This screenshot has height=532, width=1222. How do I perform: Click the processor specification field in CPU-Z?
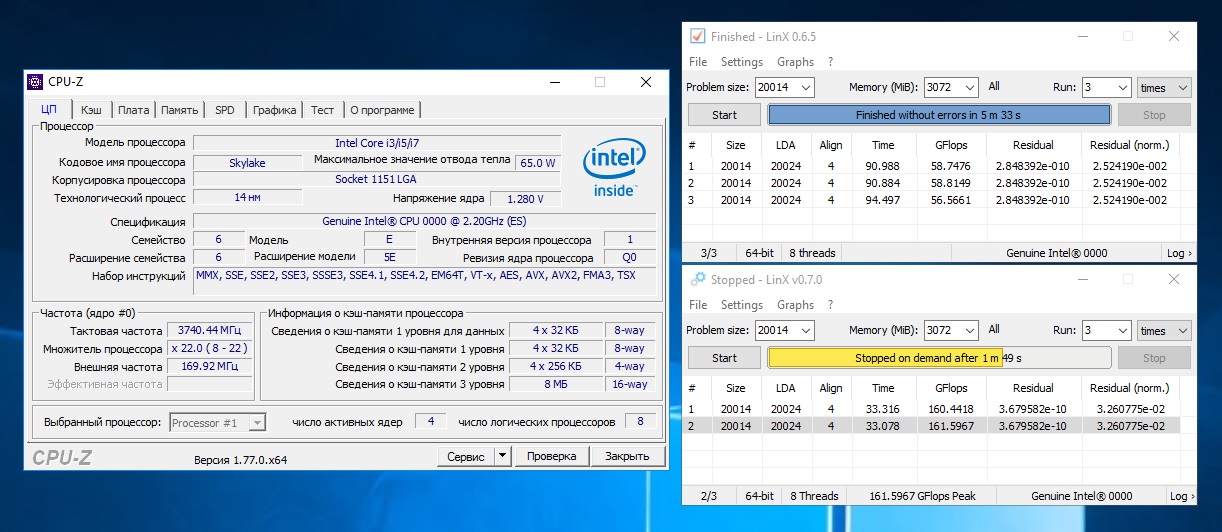tap(424, 221)
